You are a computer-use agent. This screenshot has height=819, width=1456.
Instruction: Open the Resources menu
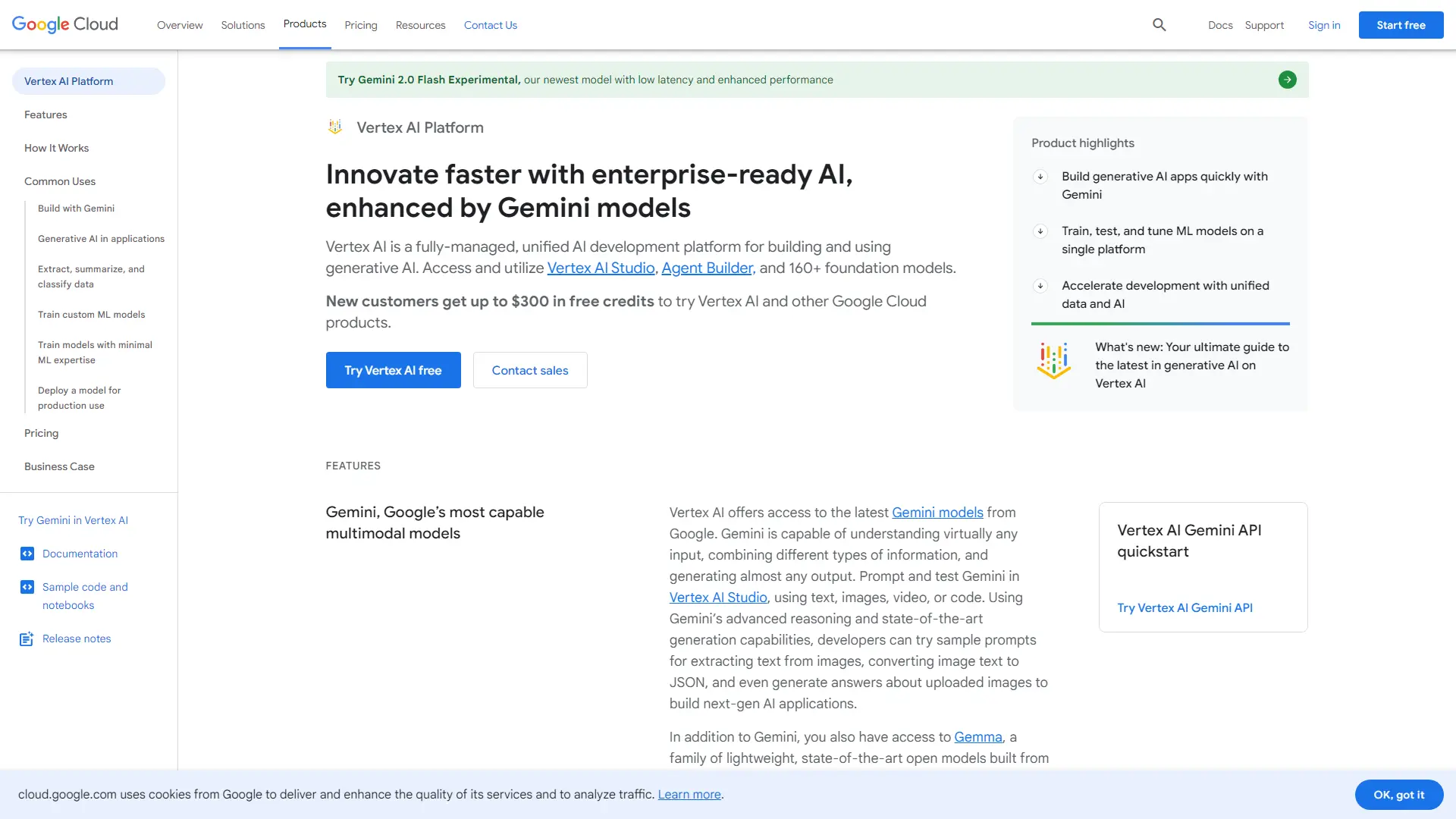(x=420, y=25)
